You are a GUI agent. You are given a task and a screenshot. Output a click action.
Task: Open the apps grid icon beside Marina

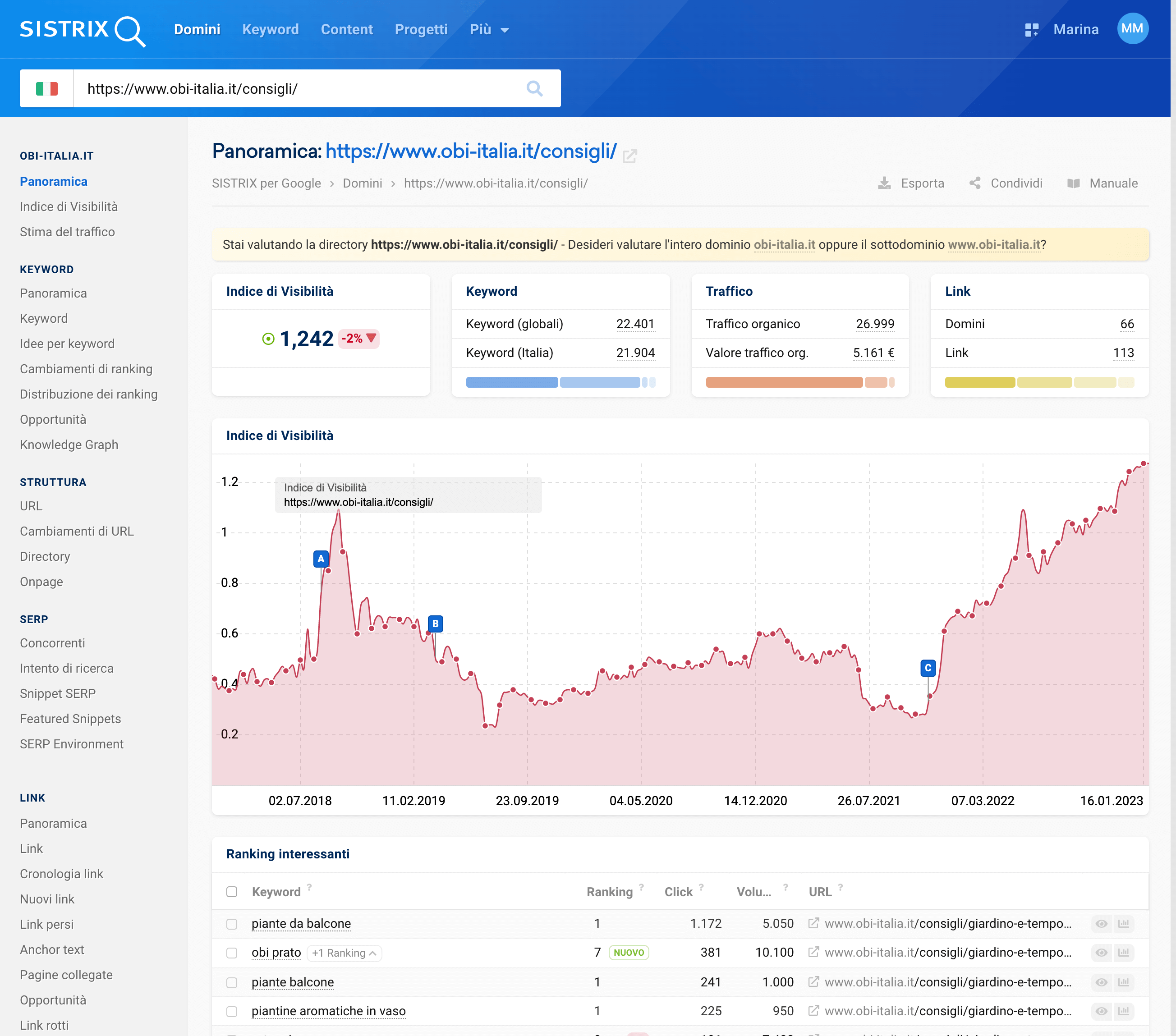[1031, 29]
